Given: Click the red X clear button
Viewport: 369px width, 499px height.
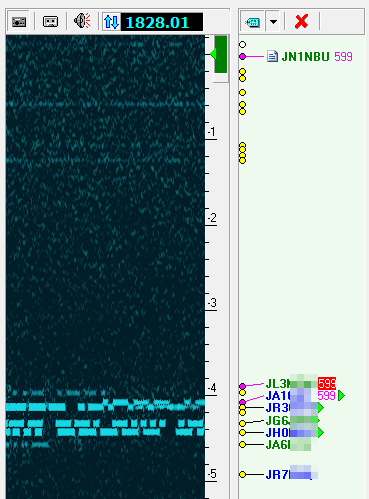Looking at the screenshot, I should (x=302, y=22).
